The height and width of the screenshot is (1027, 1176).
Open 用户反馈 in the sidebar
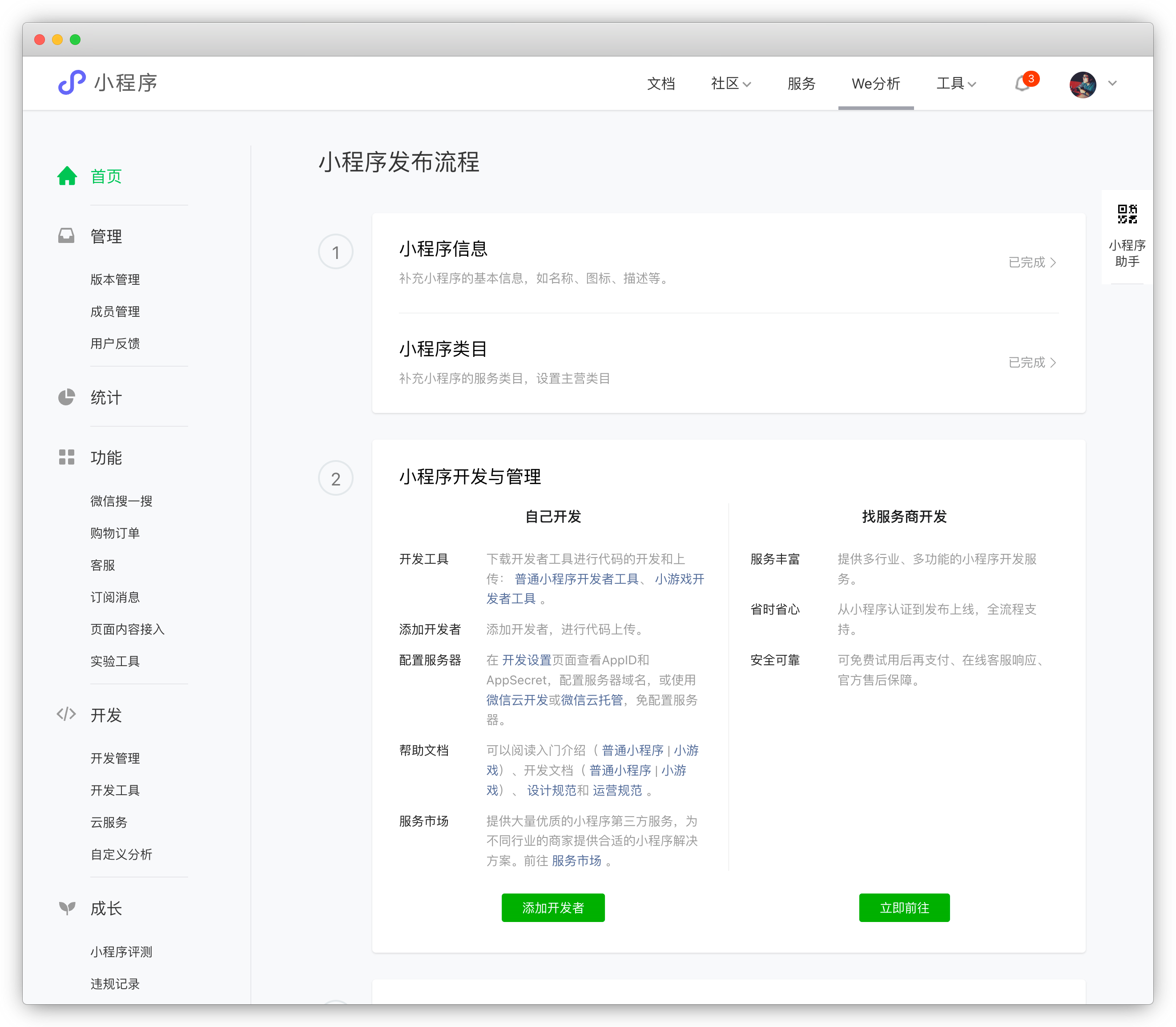point(115,344)
